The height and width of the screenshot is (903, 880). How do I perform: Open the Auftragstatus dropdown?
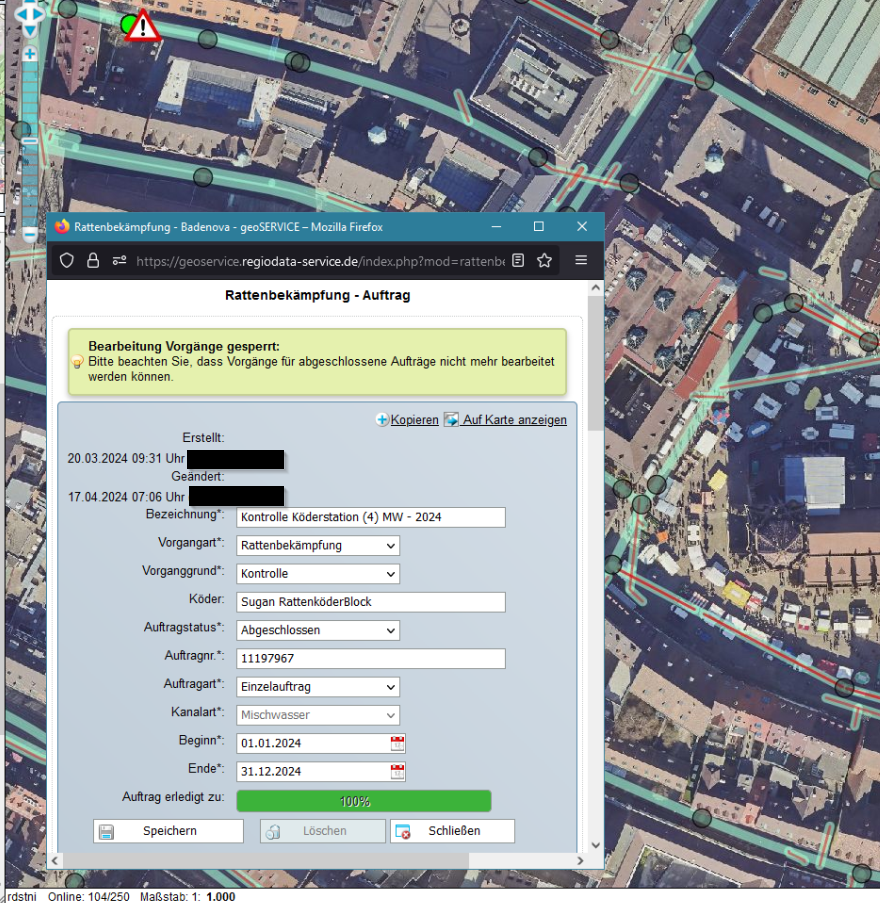pyautogui.click(x=318, y=630)
